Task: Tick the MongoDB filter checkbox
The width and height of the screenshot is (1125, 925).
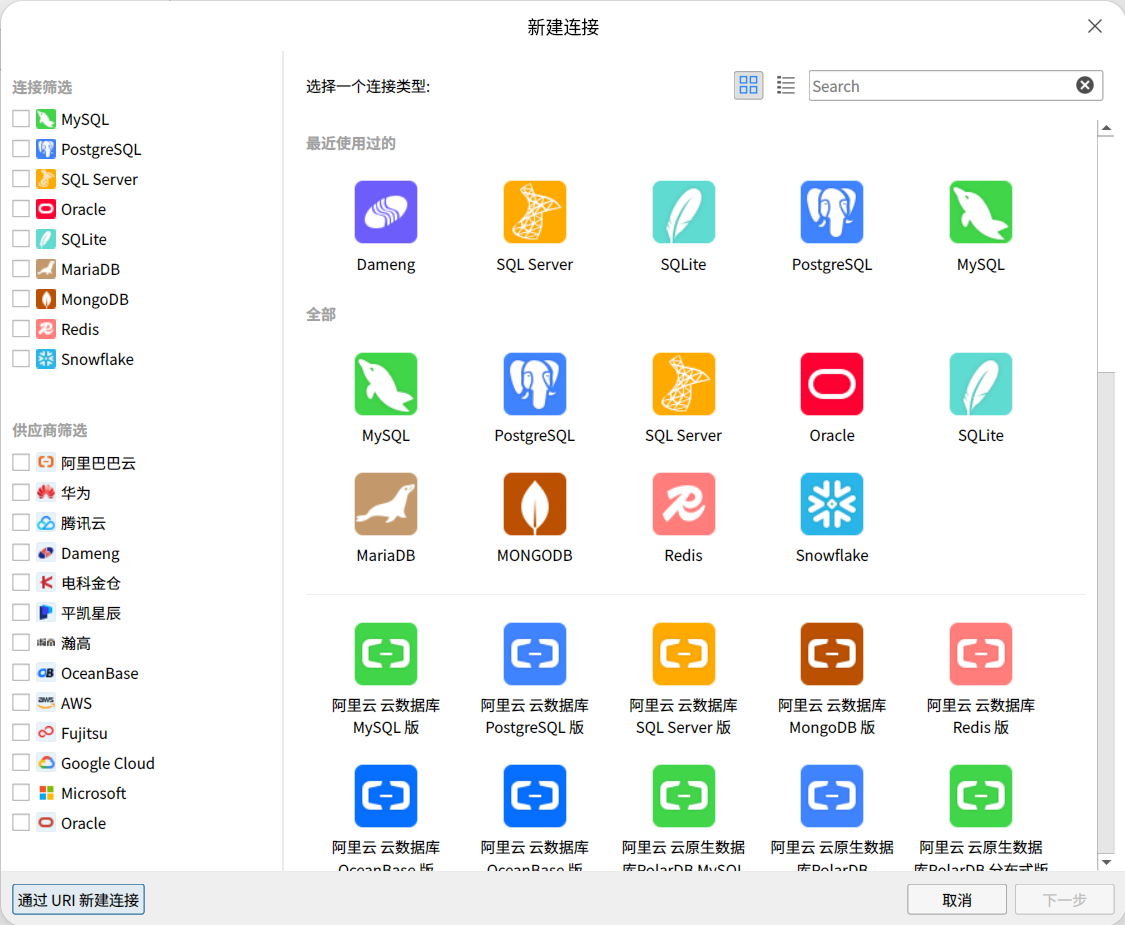Action: click(x=21, y=299)
